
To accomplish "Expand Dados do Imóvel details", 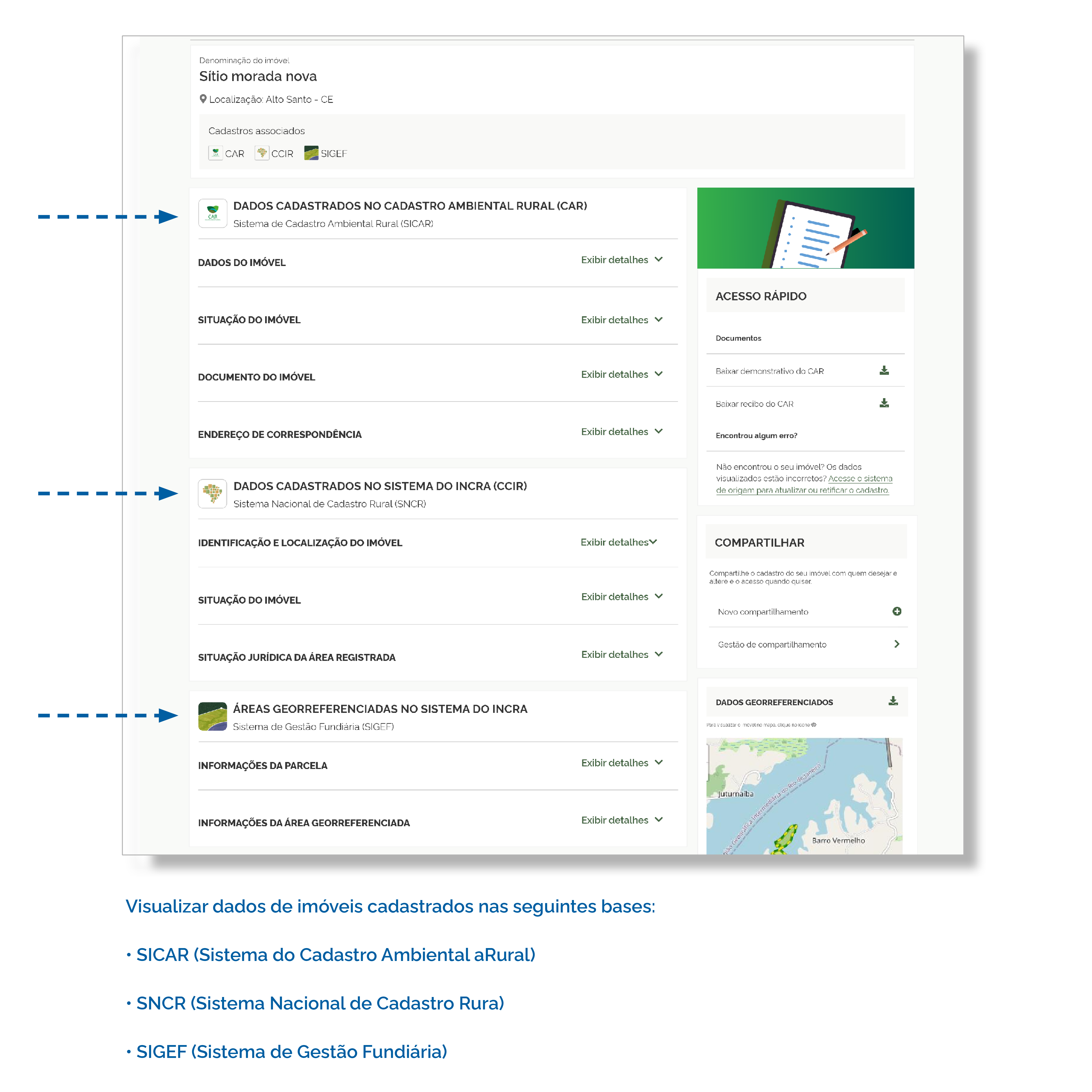I will [622, 260].
